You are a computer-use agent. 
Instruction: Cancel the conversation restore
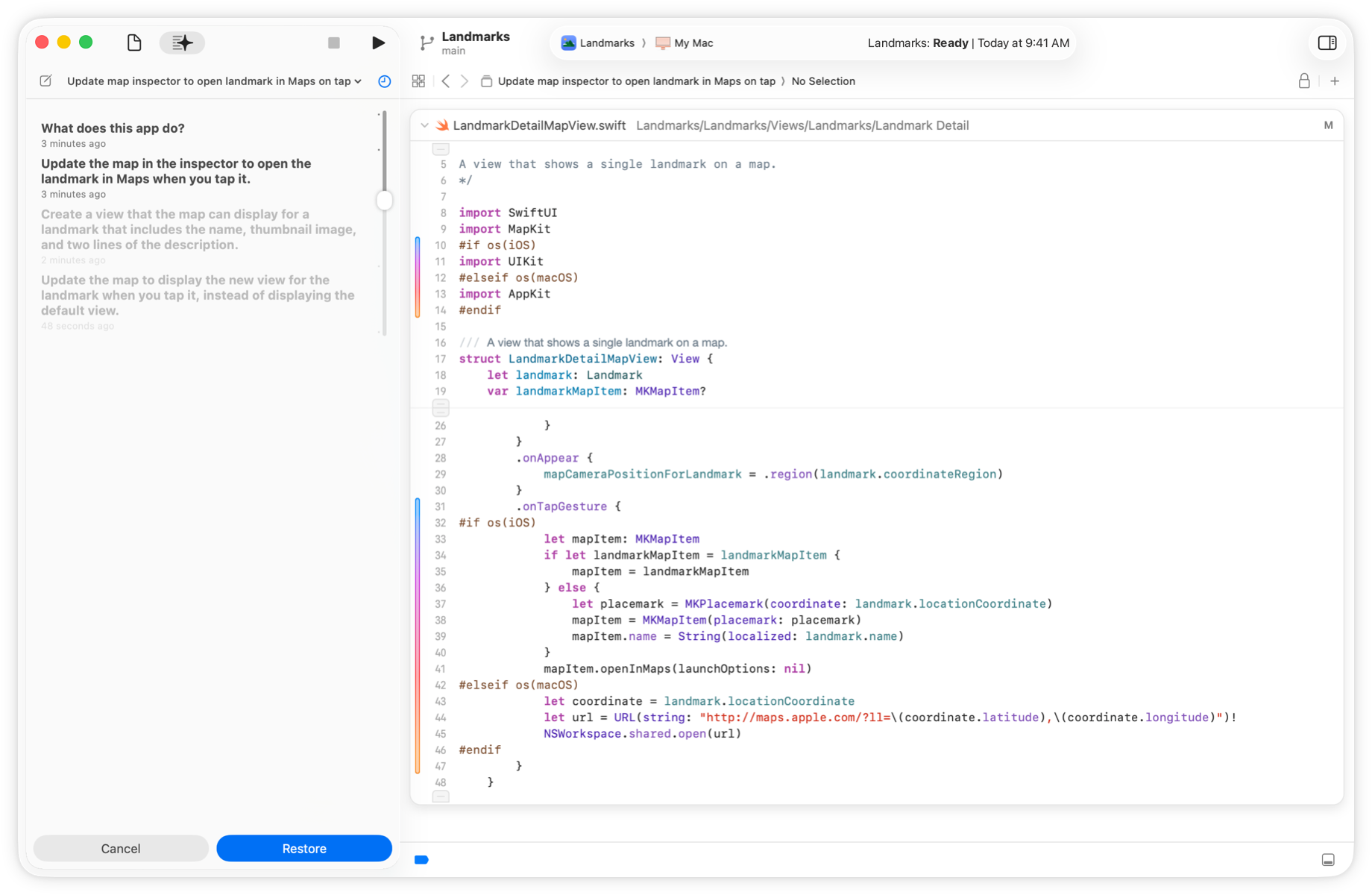pyautogui.click(x=120, y=848)
